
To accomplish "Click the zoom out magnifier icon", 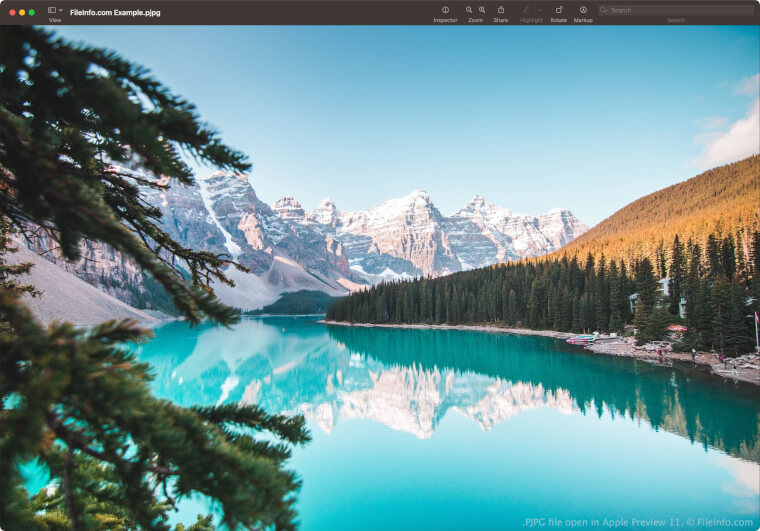I will coord(469,10).
